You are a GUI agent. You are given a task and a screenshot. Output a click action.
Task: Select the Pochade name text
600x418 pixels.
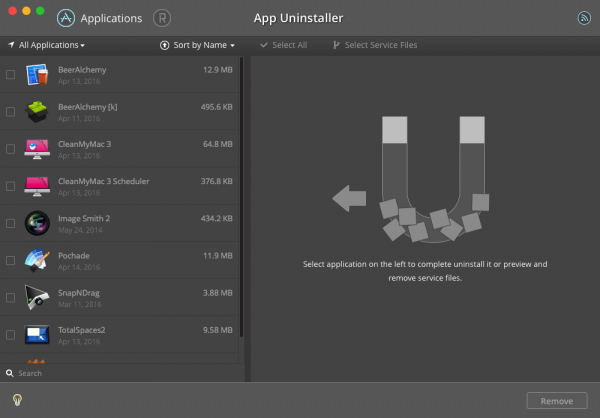point(74,255)
